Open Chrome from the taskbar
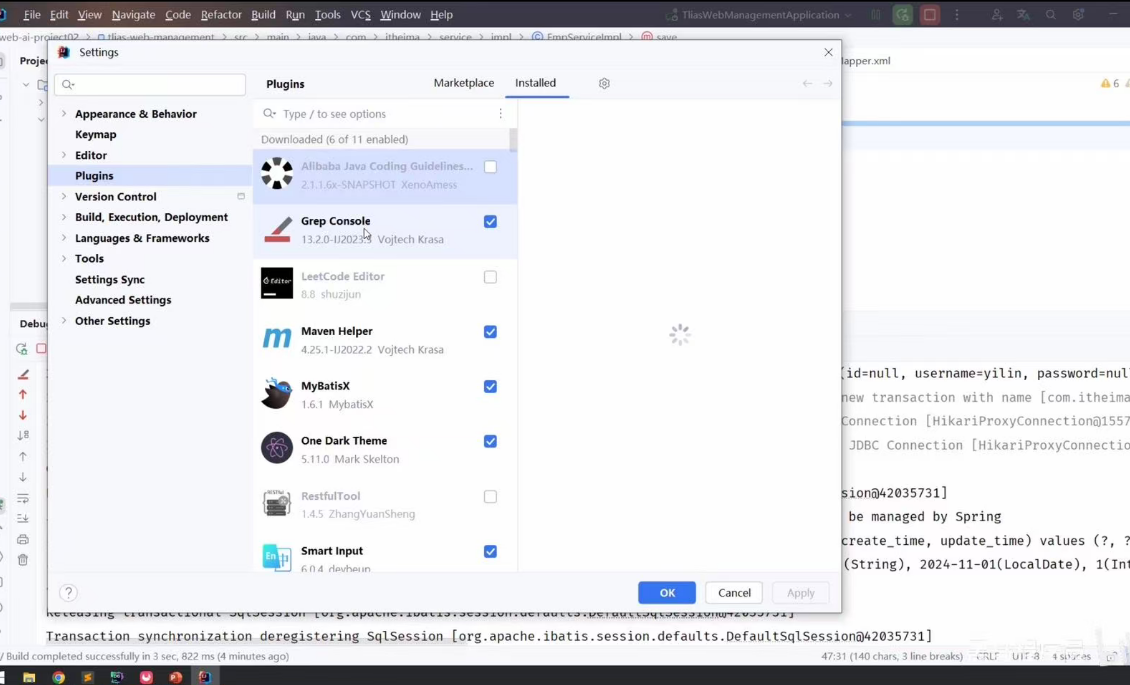Viewport: 1130px width, 685px height. coord(58,677)
